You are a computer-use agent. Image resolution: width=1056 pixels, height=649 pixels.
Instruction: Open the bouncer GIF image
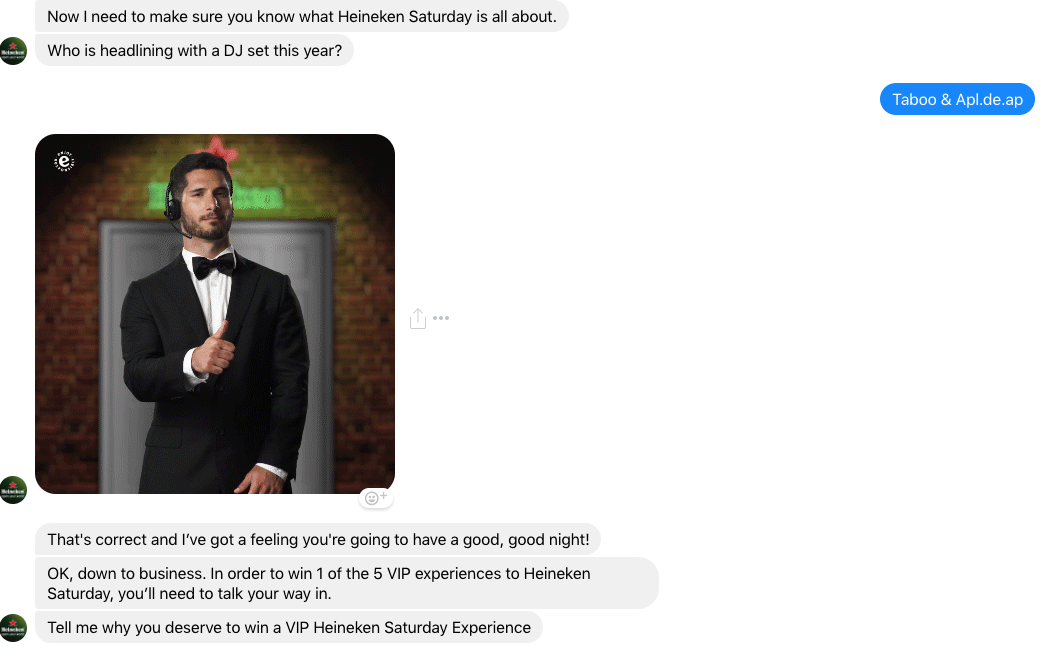click(215, 314)
